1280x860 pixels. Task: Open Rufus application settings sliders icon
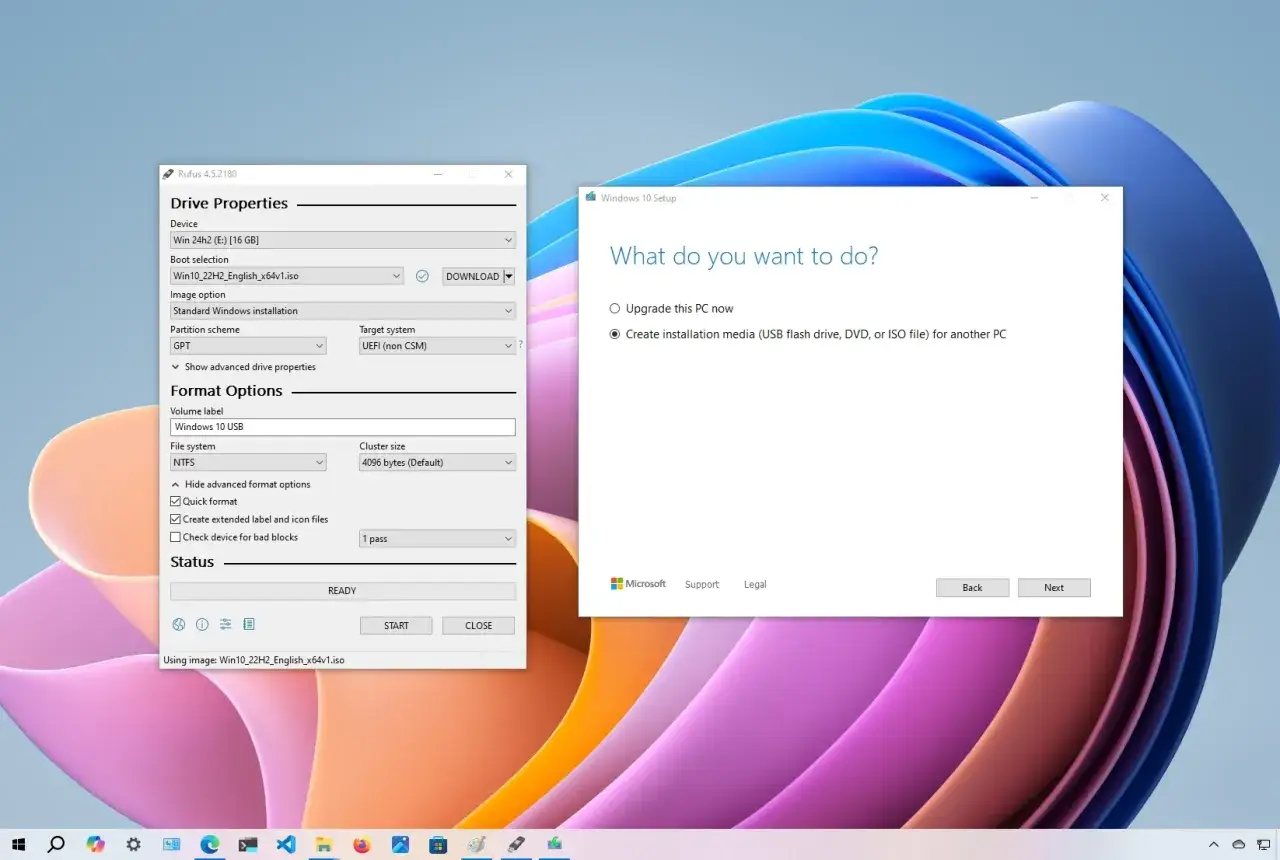(226, 624)
